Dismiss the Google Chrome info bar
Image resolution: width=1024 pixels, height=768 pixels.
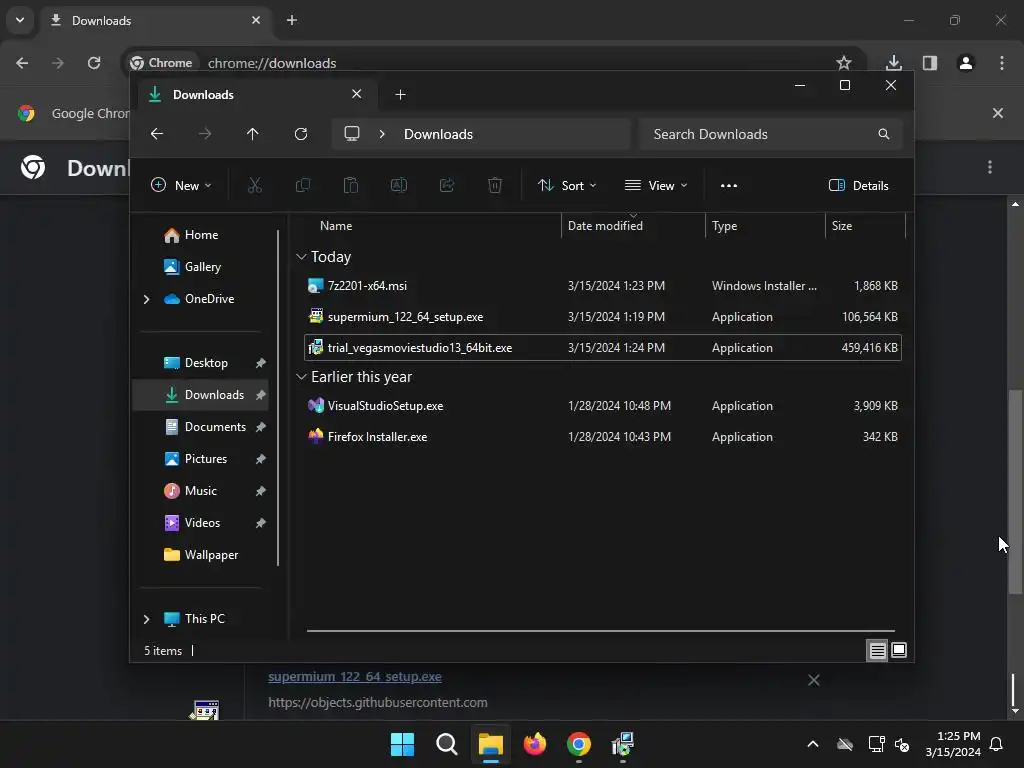[998, 113]
